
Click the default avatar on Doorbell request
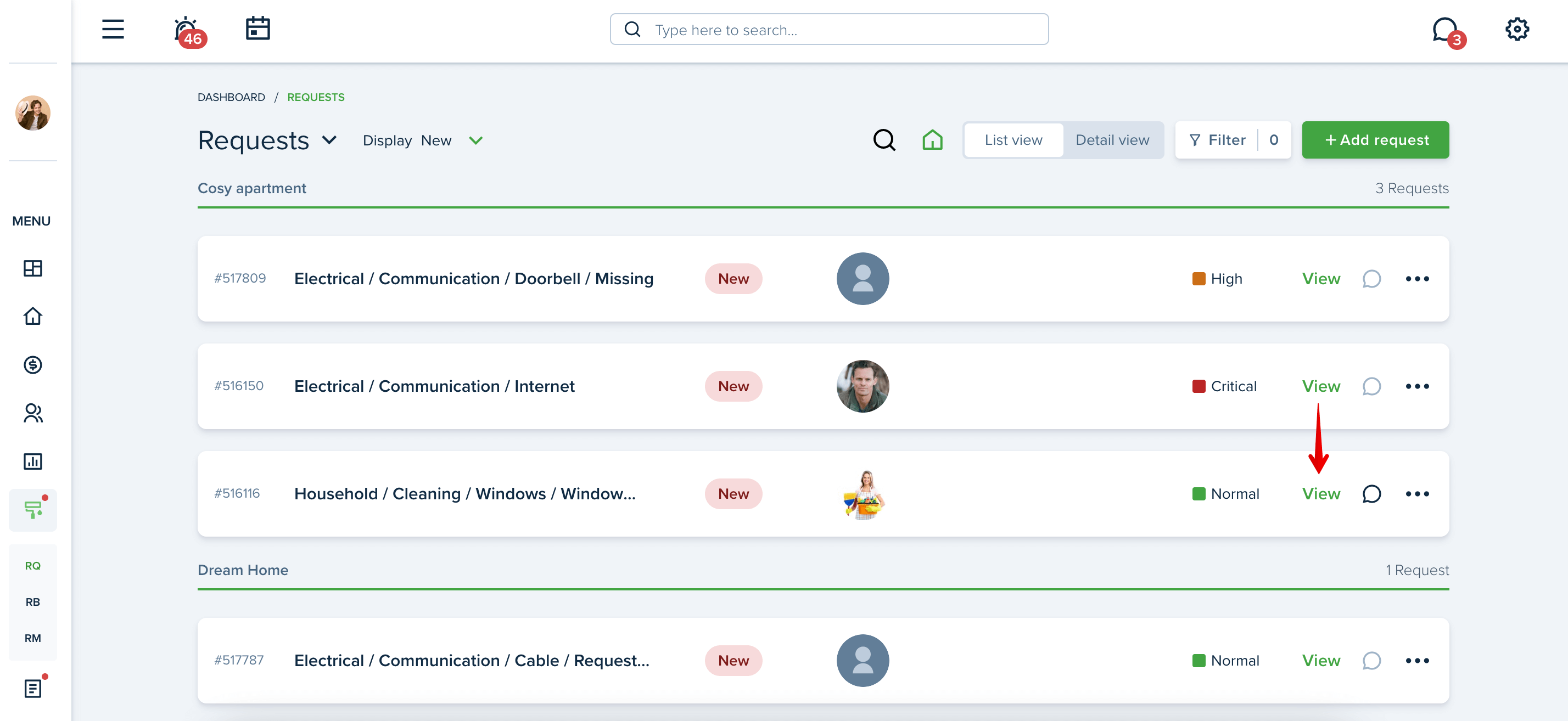pos(863,279)
